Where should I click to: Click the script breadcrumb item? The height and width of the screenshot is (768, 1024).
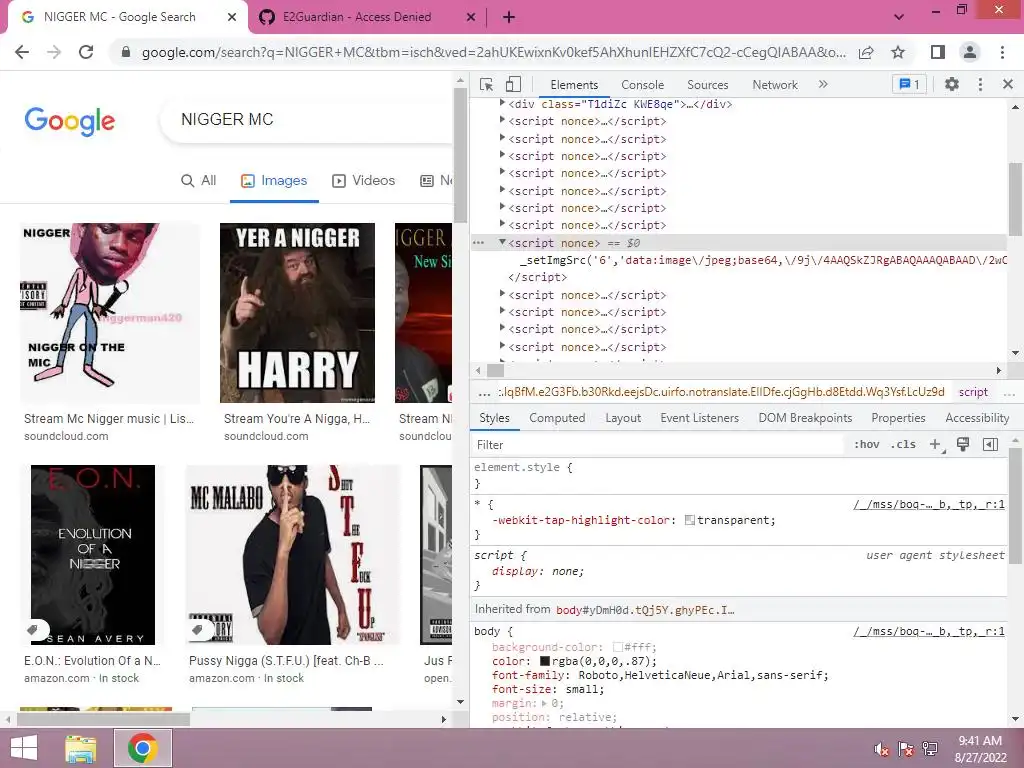point(973,392)
